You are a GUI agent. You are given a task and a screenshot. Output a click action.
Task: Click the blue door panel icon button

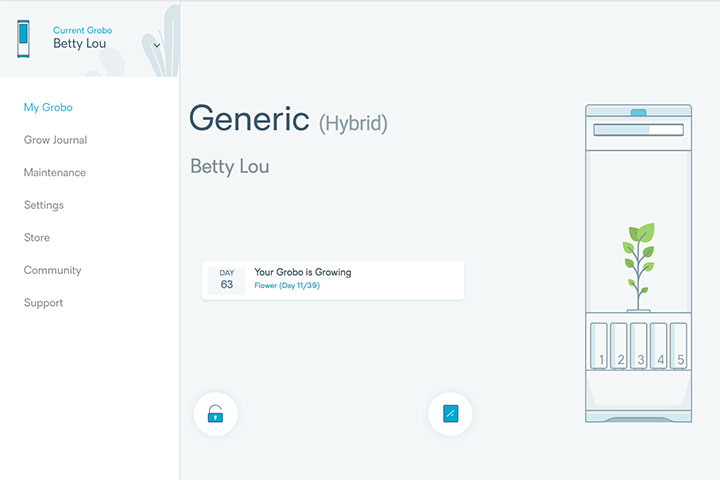click(450, 414)
